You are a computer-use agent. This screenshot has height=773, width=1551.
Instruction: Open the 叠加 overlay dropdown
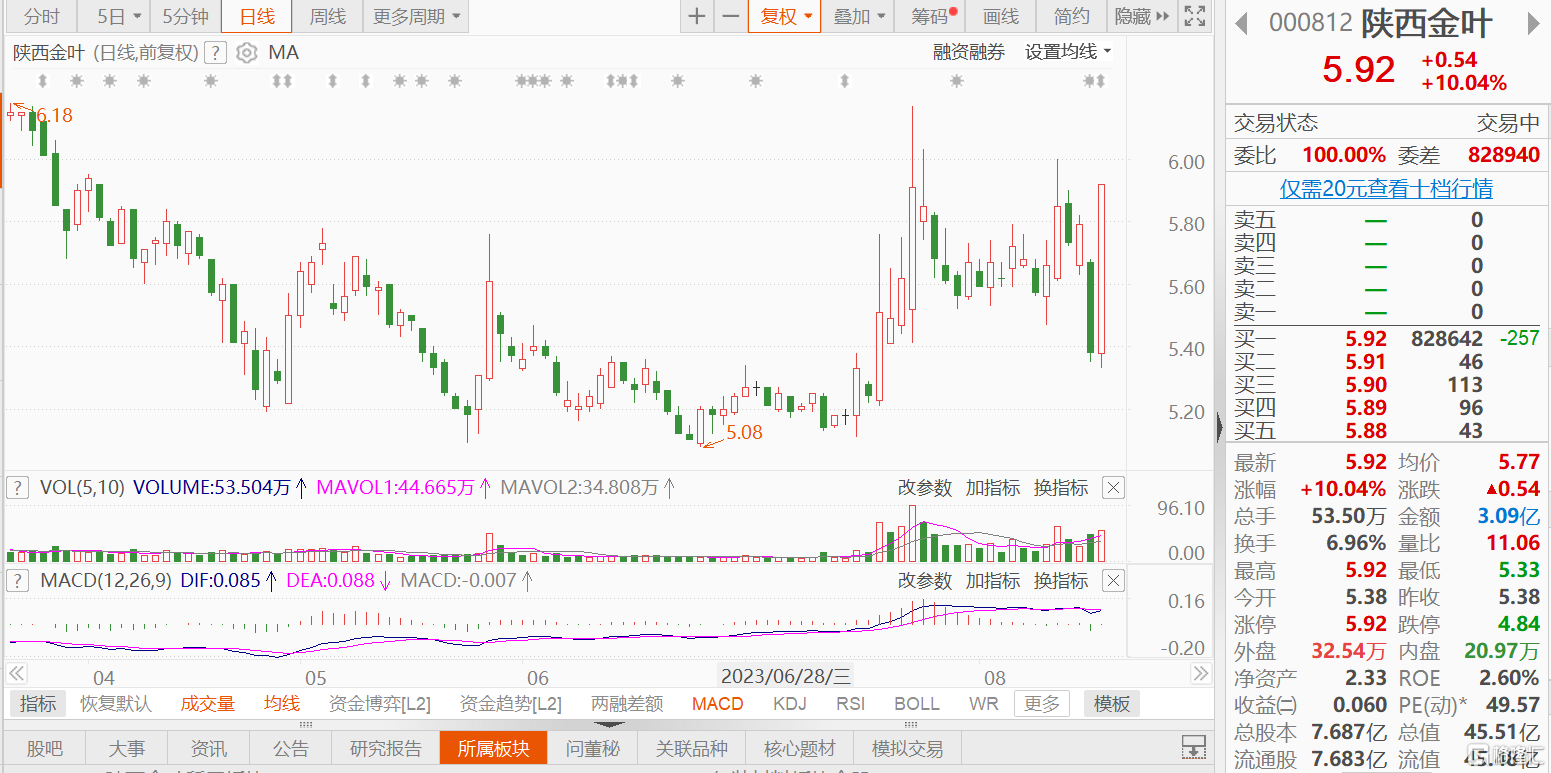tap(860, 16)
